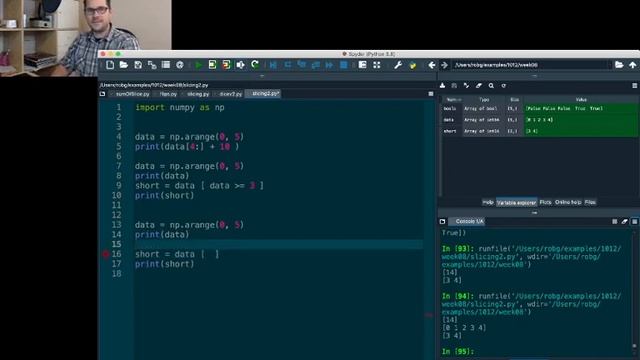640x360 pixels.
Task: Switch to the slicing.py editor tab
Action: (197, 94)
